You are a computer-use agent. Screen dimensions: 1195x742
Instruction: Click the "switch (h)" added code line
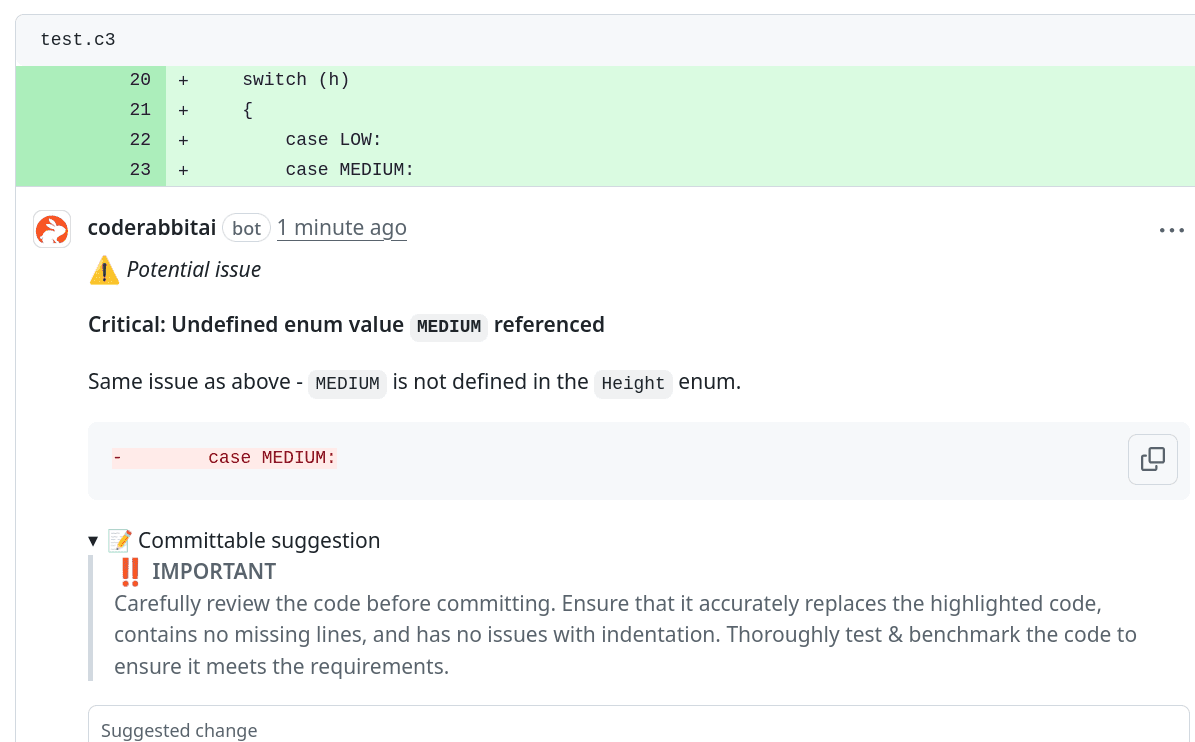click(x=296, y=80)
